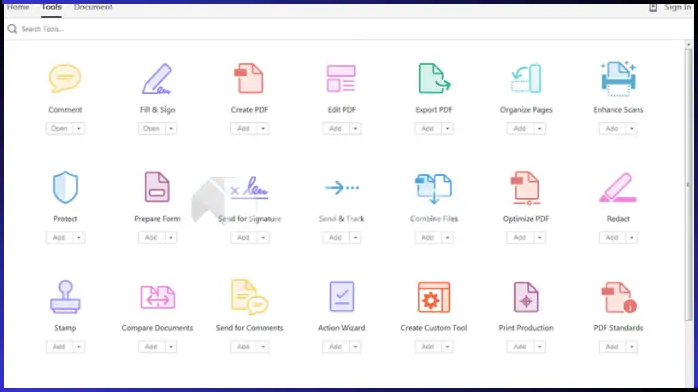Open the PDF Standards icon

pyautogui.click(x=618, y=297)
